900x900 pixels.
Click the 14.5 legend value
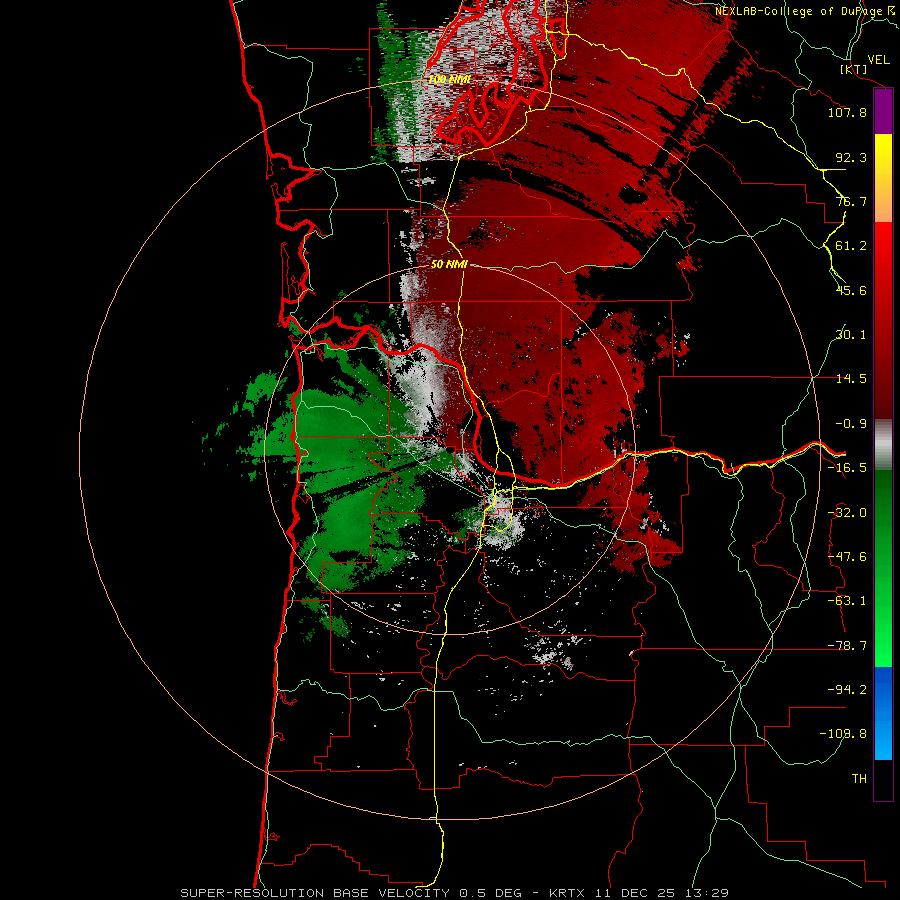point(851,379)
